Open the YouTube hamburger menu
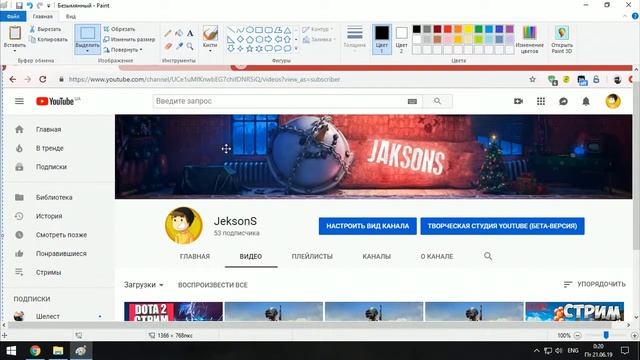This screenshot has width=640, height=360. click(19, 101)
